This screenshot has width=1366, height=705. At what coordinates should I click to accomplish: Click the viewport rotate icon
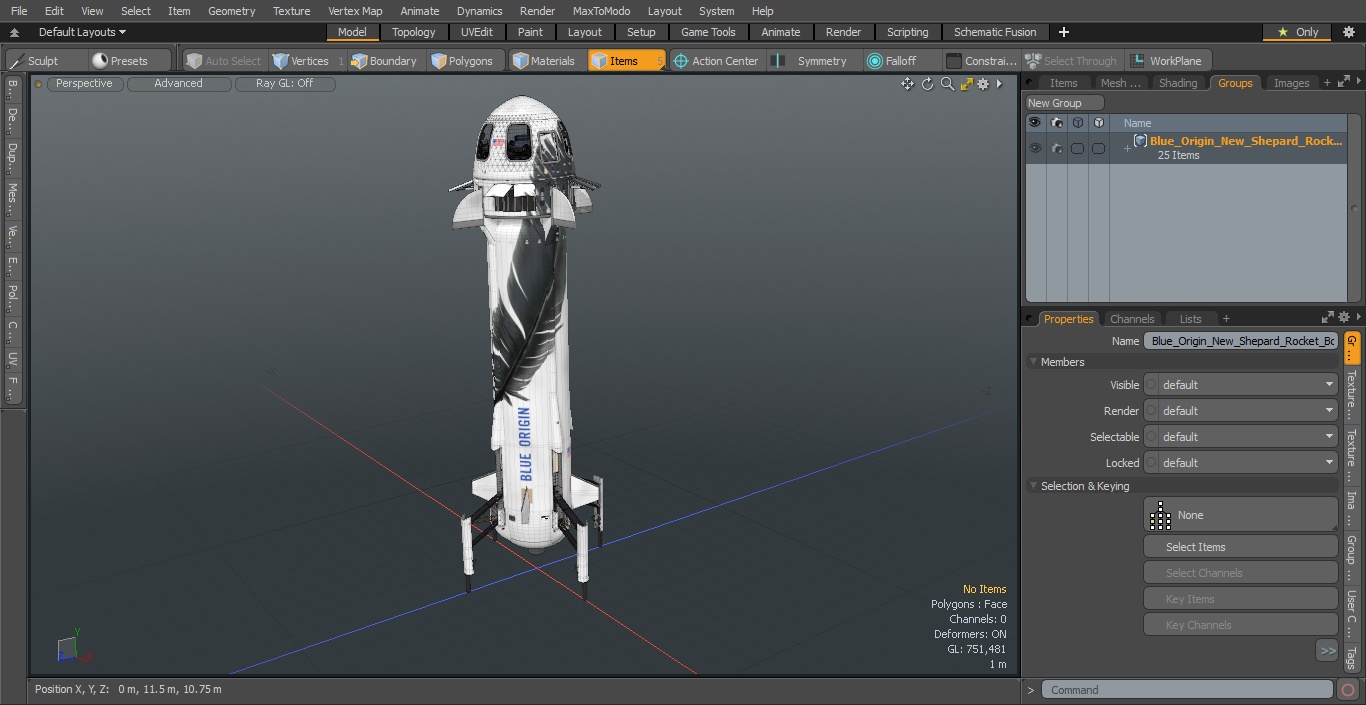[927, 84]
